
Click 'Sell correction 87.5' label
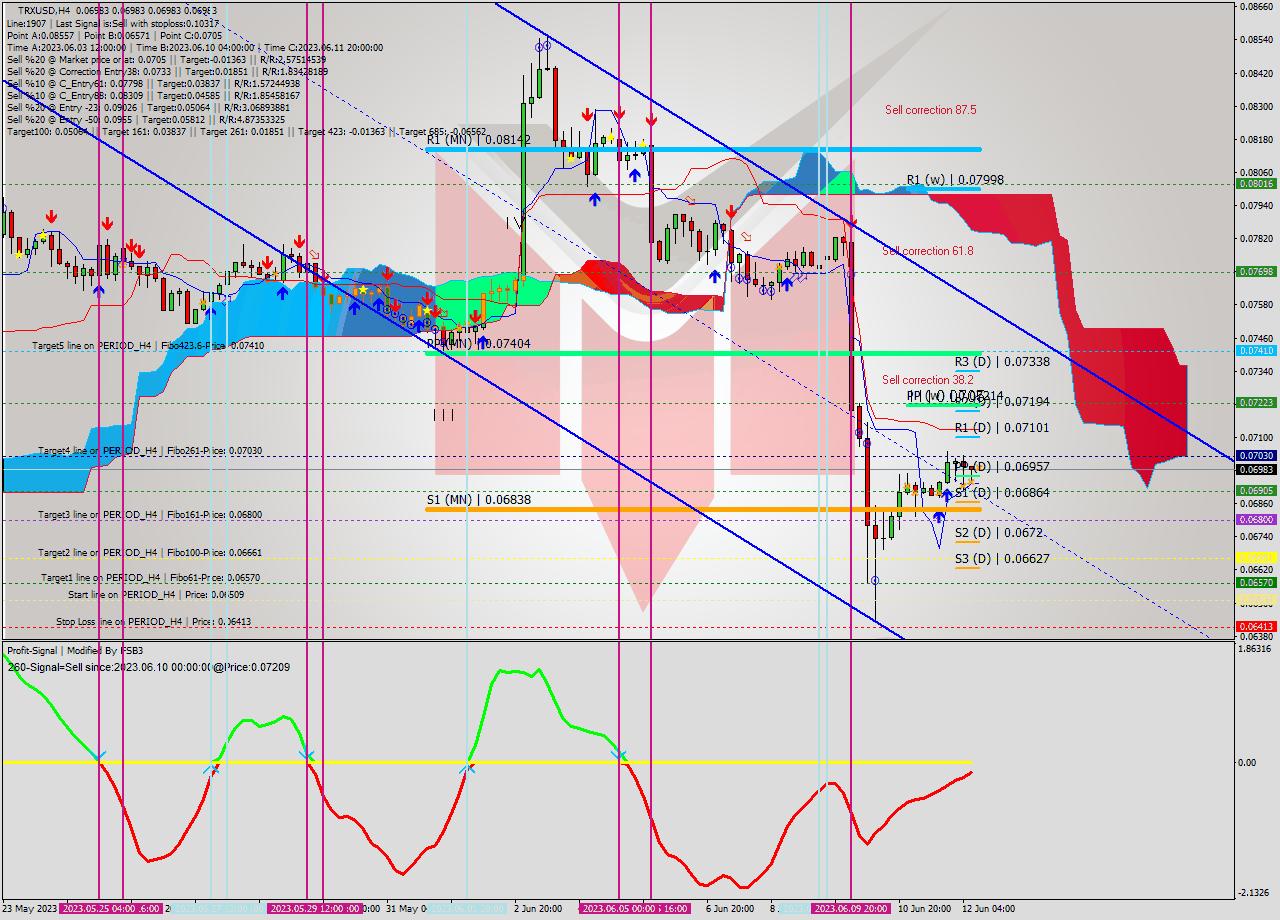pyautogui.click(x=930, y=110)
